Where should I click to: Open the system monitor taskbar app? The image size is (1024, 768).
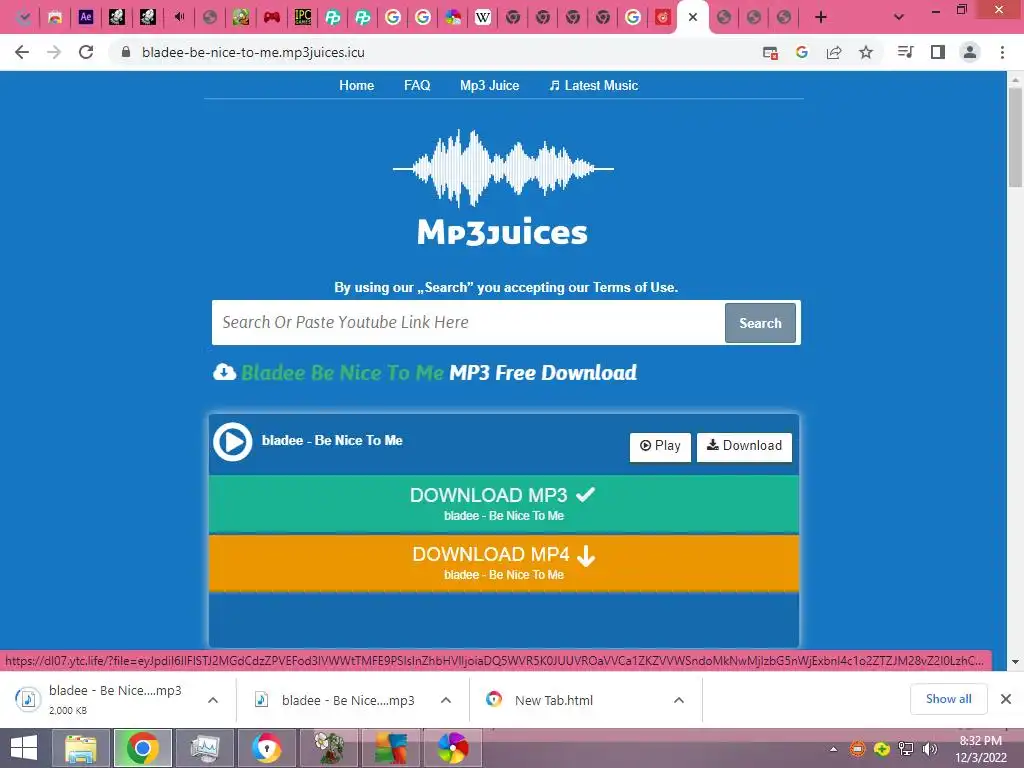(x=204, y=748)
